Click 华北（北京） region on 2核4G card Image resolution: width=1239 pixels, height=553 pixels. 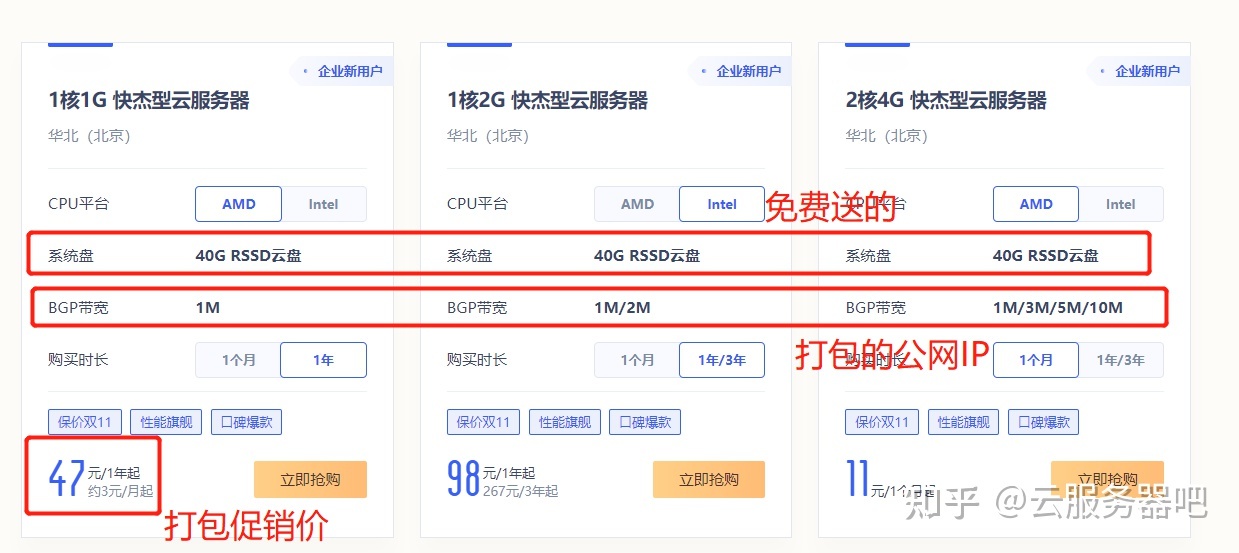(x=887, y=135)
